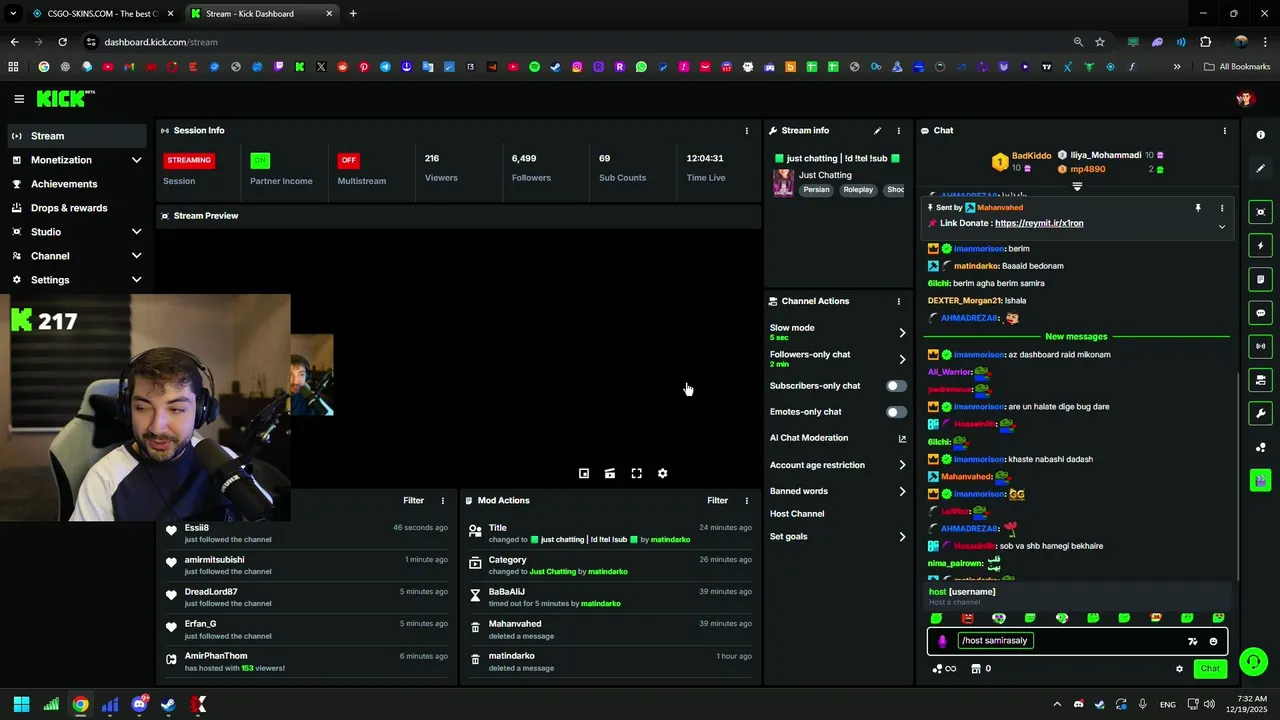Click the document note sidebar icon
The height and width of the screenshot is (720, 1280).
1260,279
